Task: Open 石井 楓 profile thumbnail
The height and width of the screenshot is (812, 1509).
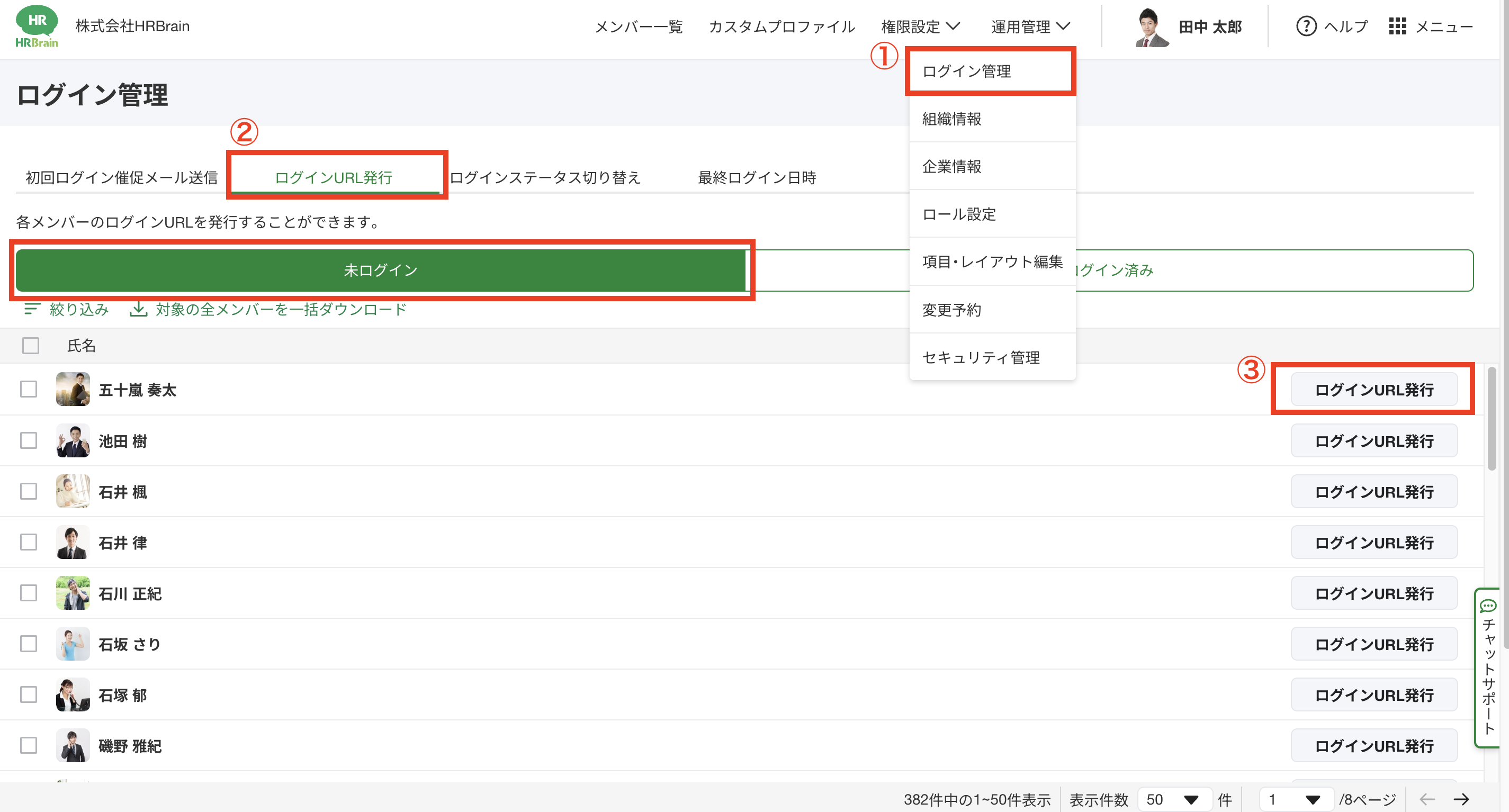Action: point(73,491)
